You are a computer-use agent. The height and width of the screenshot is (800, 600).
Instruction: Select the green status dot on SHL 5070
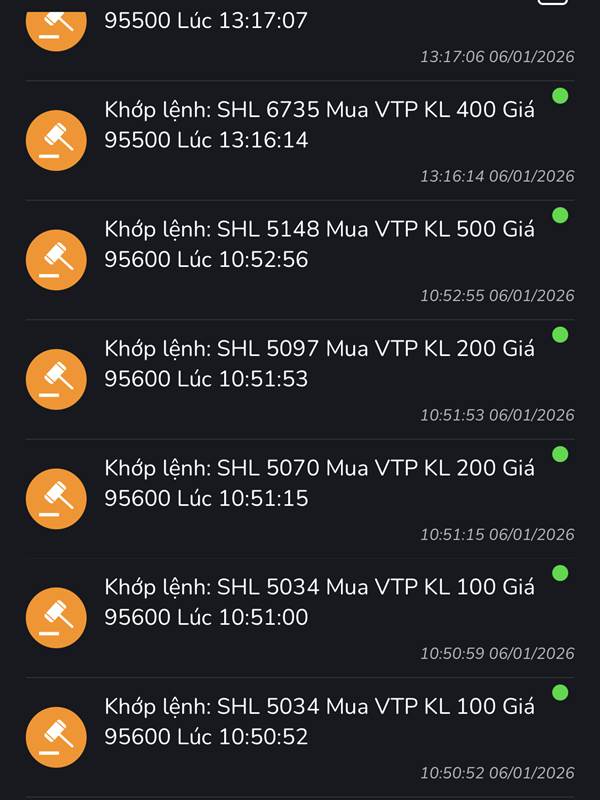pos(560,454)
